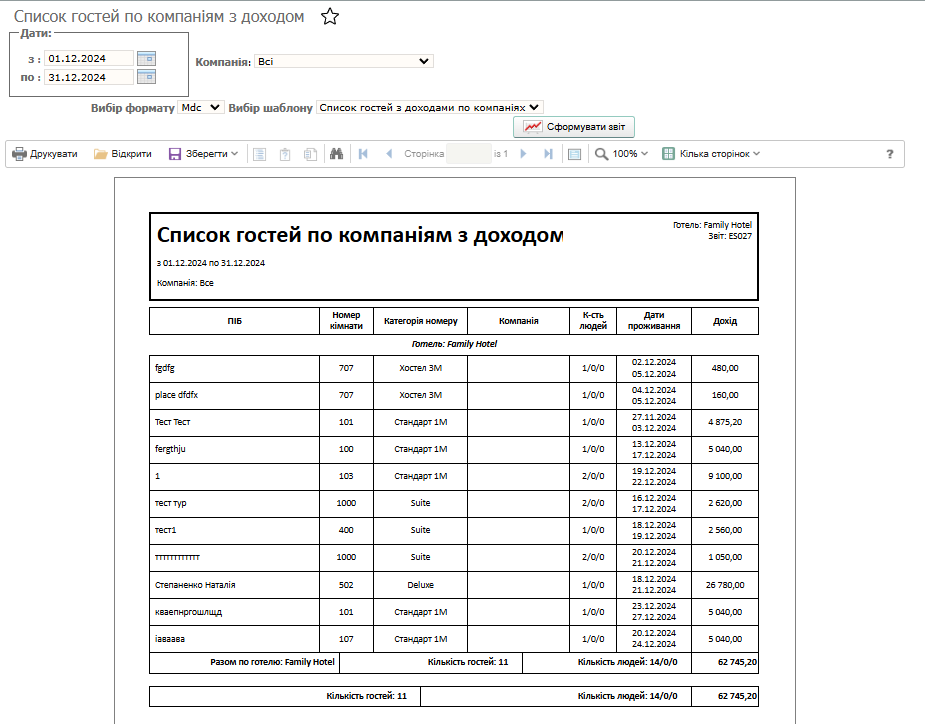Expand the Компанія dropdown showing Всі

coord(343,61)
